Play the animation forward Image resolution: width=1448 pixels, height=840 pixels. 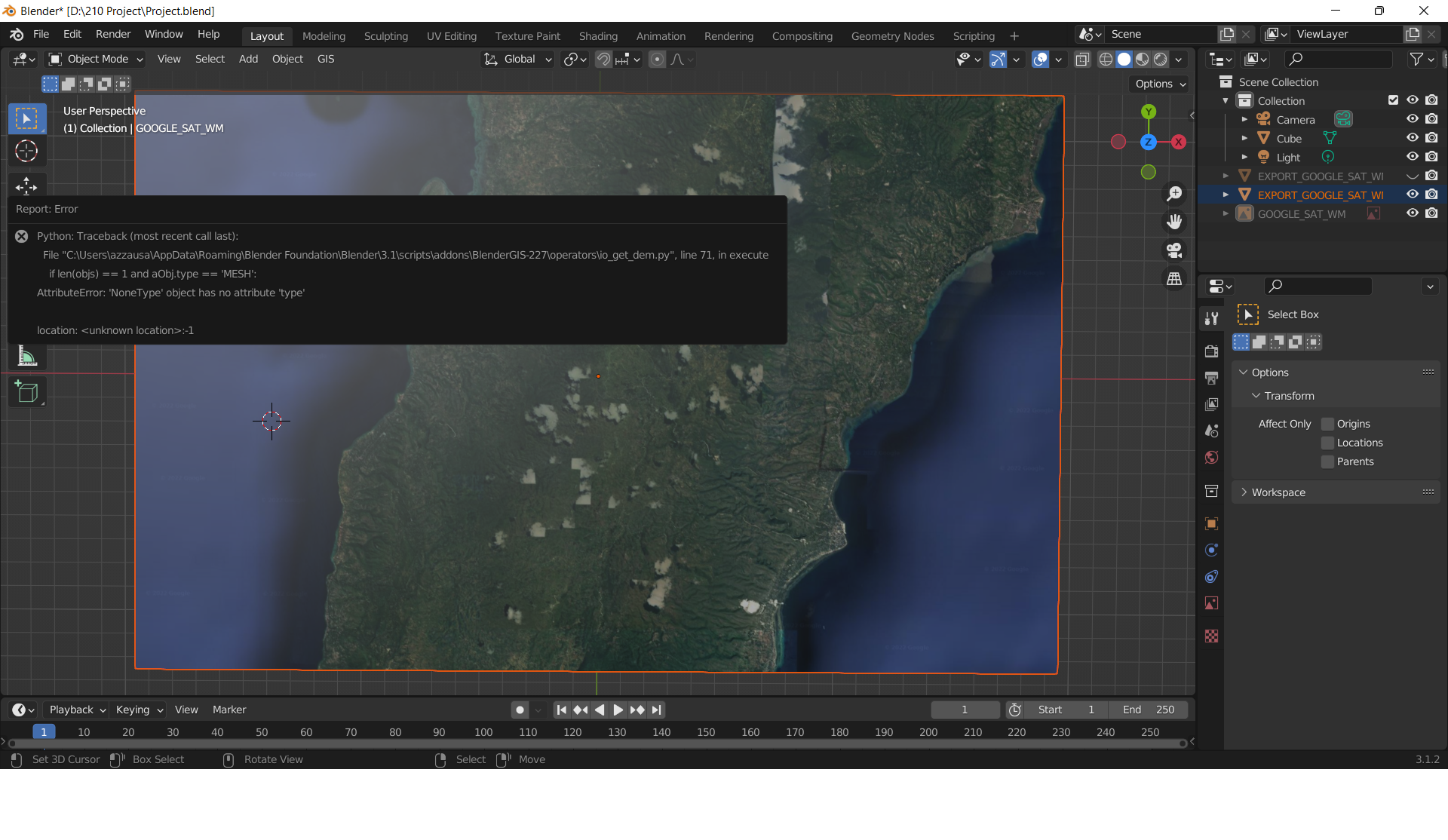coord(618,710)
